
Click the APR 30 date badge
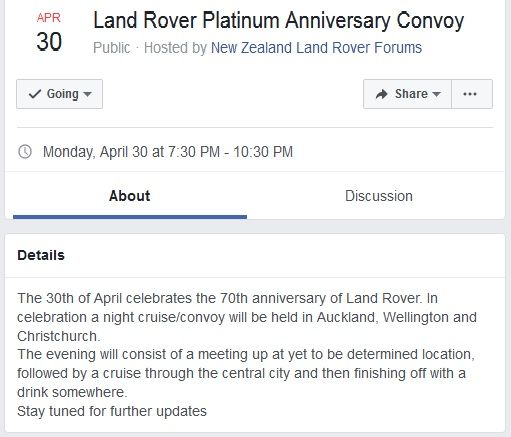tap(49, 32)
